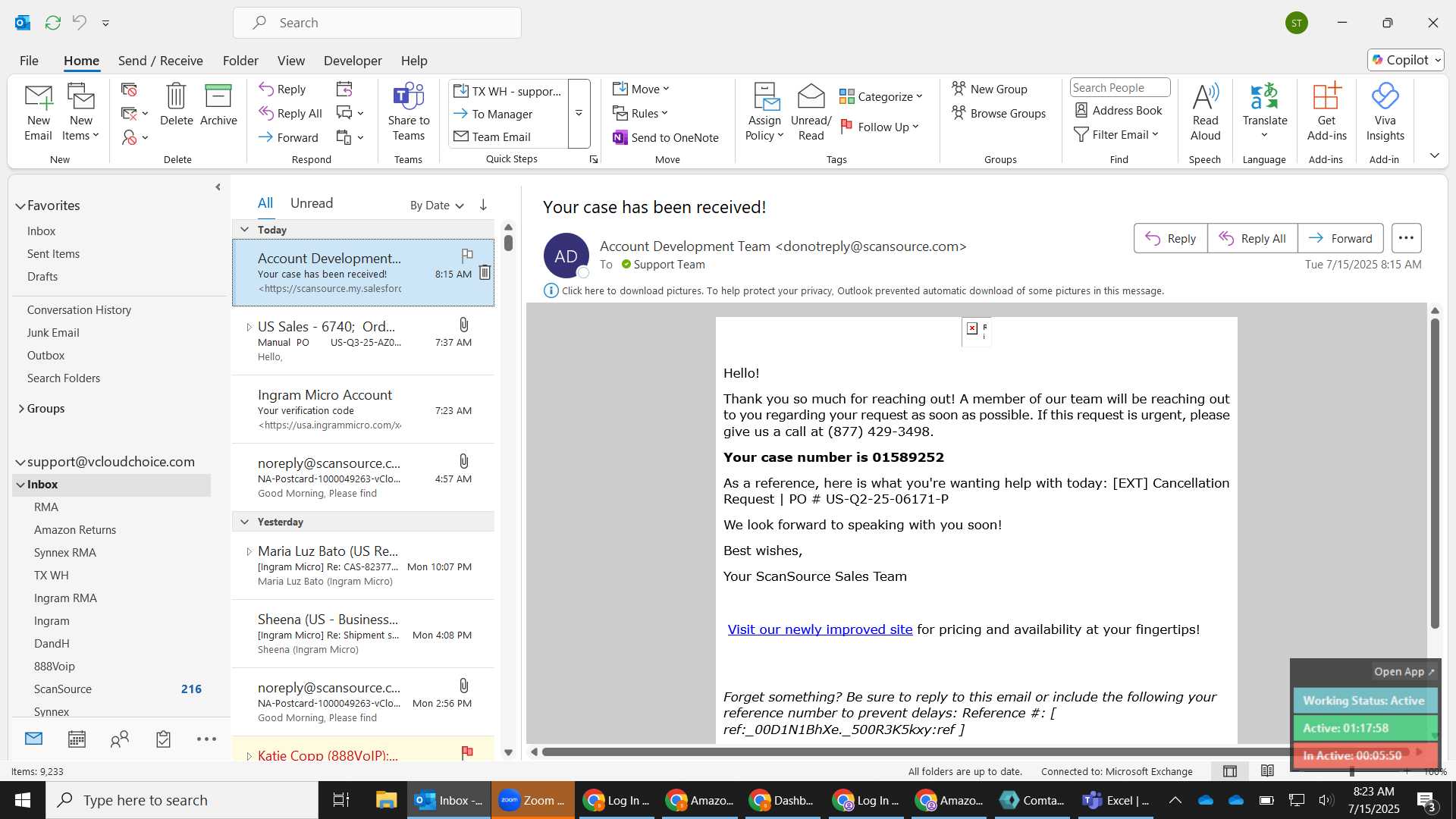Delete Account Development message via trash icon

pos(485,272)
